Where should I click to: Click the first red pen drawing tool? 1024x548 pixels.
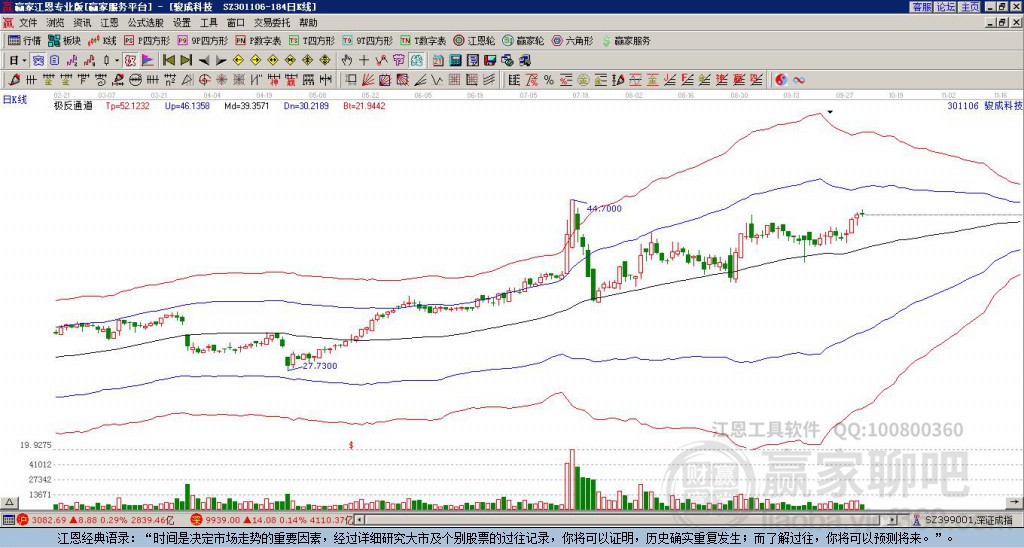point(14,80)
